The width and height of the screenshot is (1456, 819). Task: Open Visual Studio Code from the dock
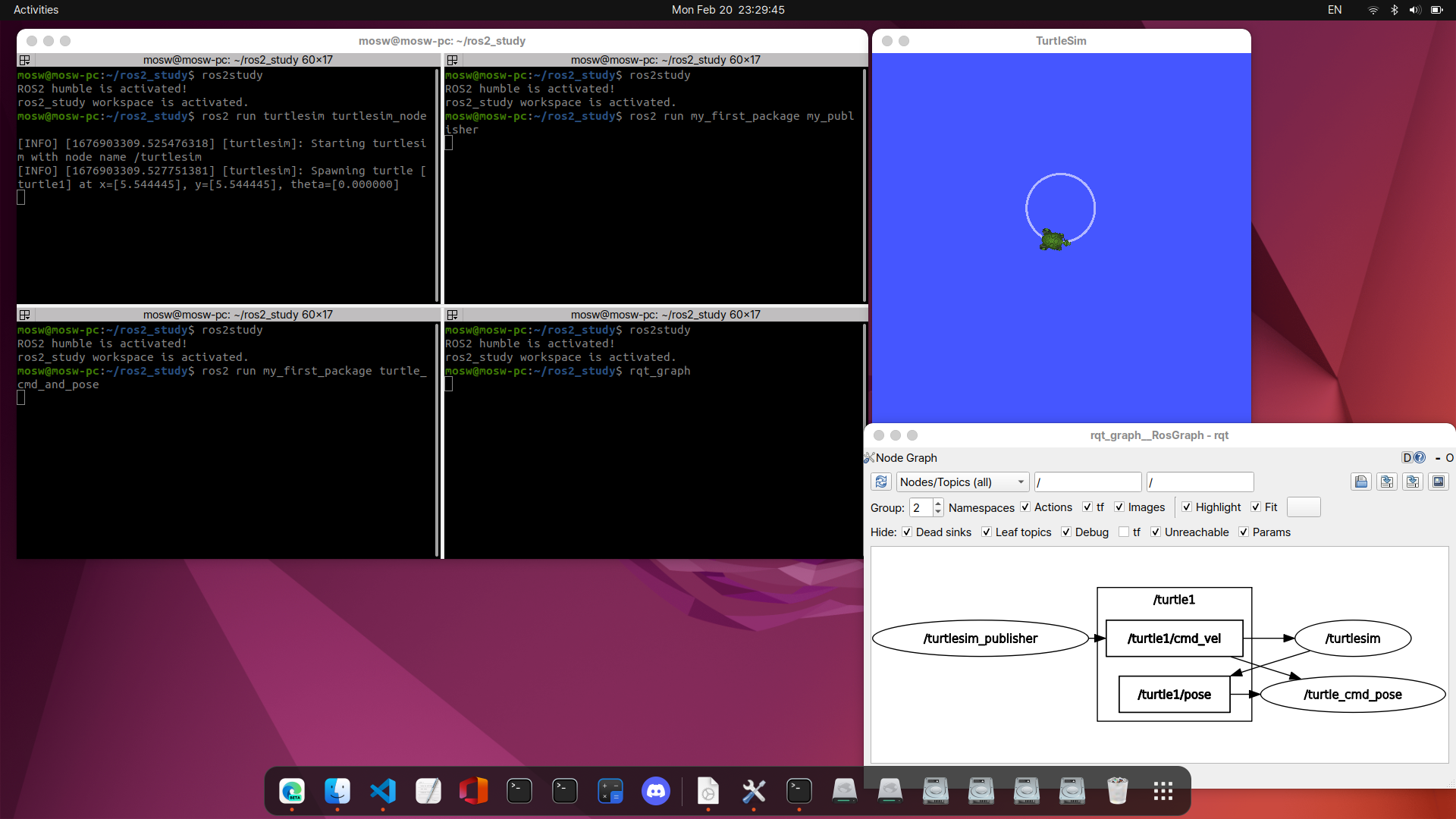383,792
